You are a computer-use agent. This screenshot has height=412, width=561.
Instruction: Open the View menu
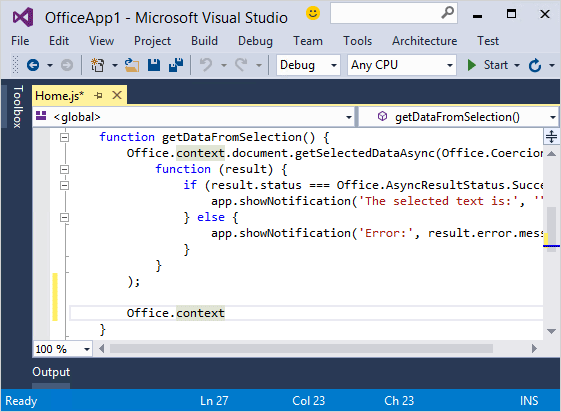coord(101,41)
